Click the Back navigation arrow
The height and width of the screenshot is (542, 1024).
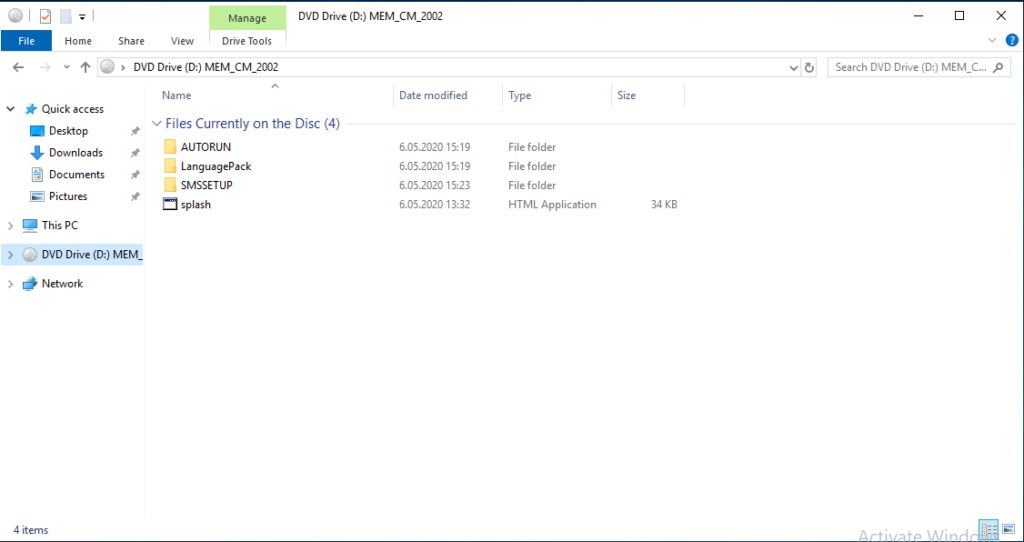(18, 67)
